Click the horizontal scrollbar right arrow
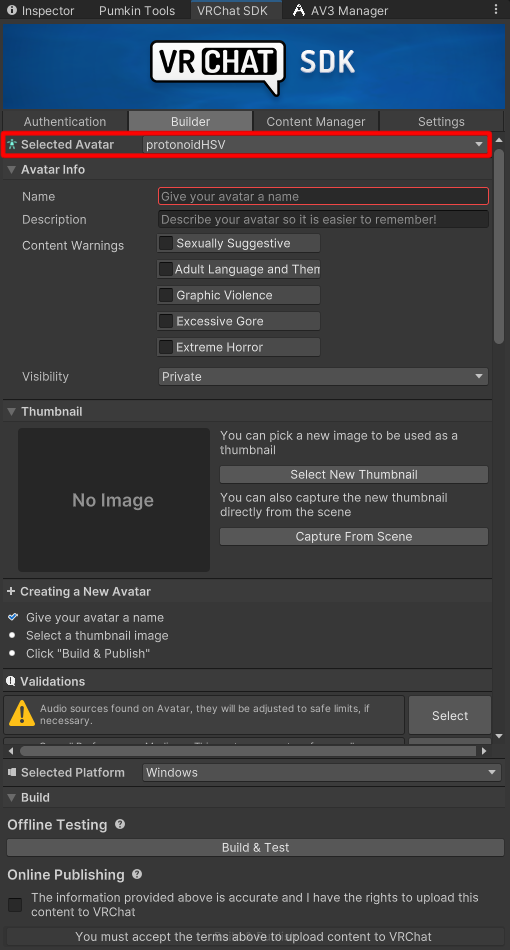The height and width of the screenshot is (950, 510). coord(484,751)
